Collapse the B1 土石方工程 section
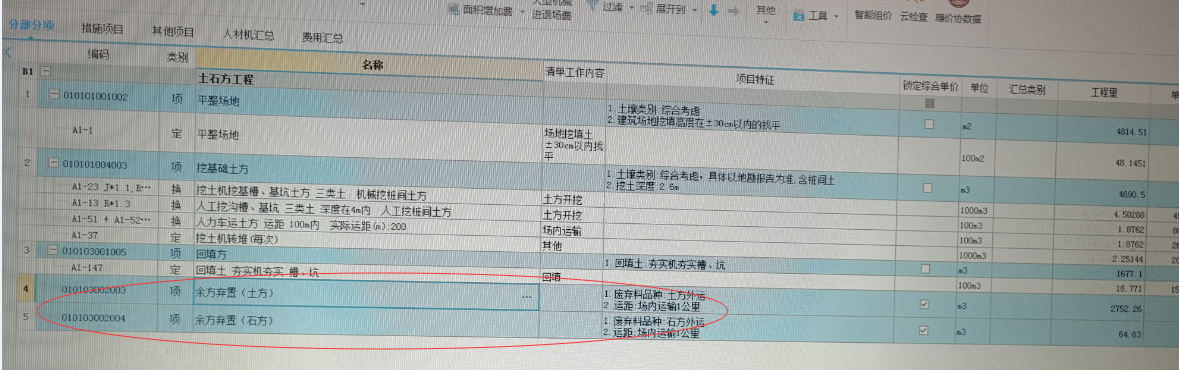The height and width of the screenshot is (370, 1179). click(x=45, y=72)
